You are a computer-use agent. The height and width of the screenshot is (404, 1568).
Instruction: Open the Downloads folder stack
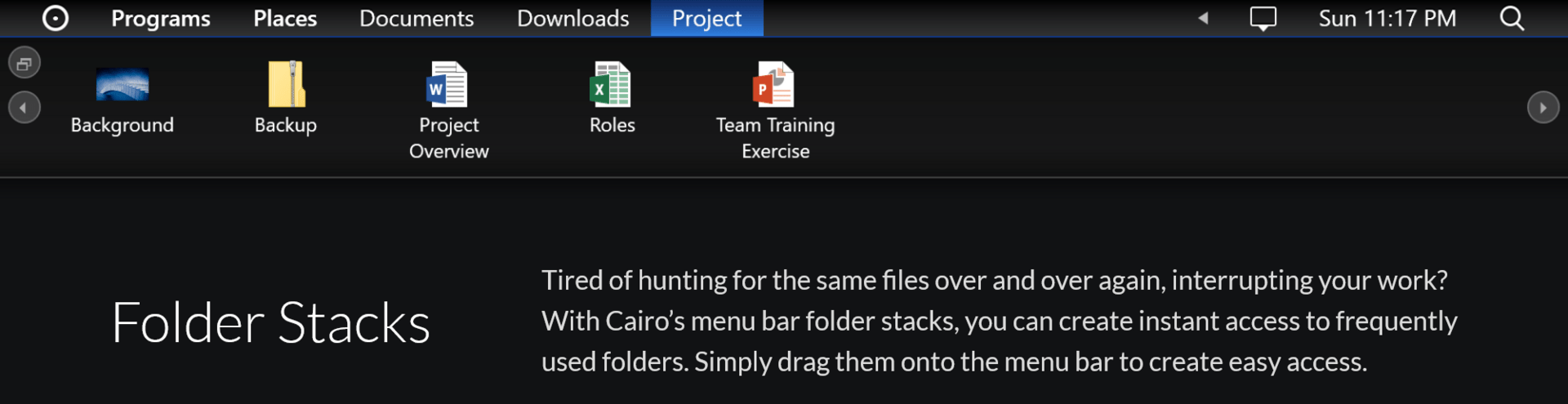(573, 18)
